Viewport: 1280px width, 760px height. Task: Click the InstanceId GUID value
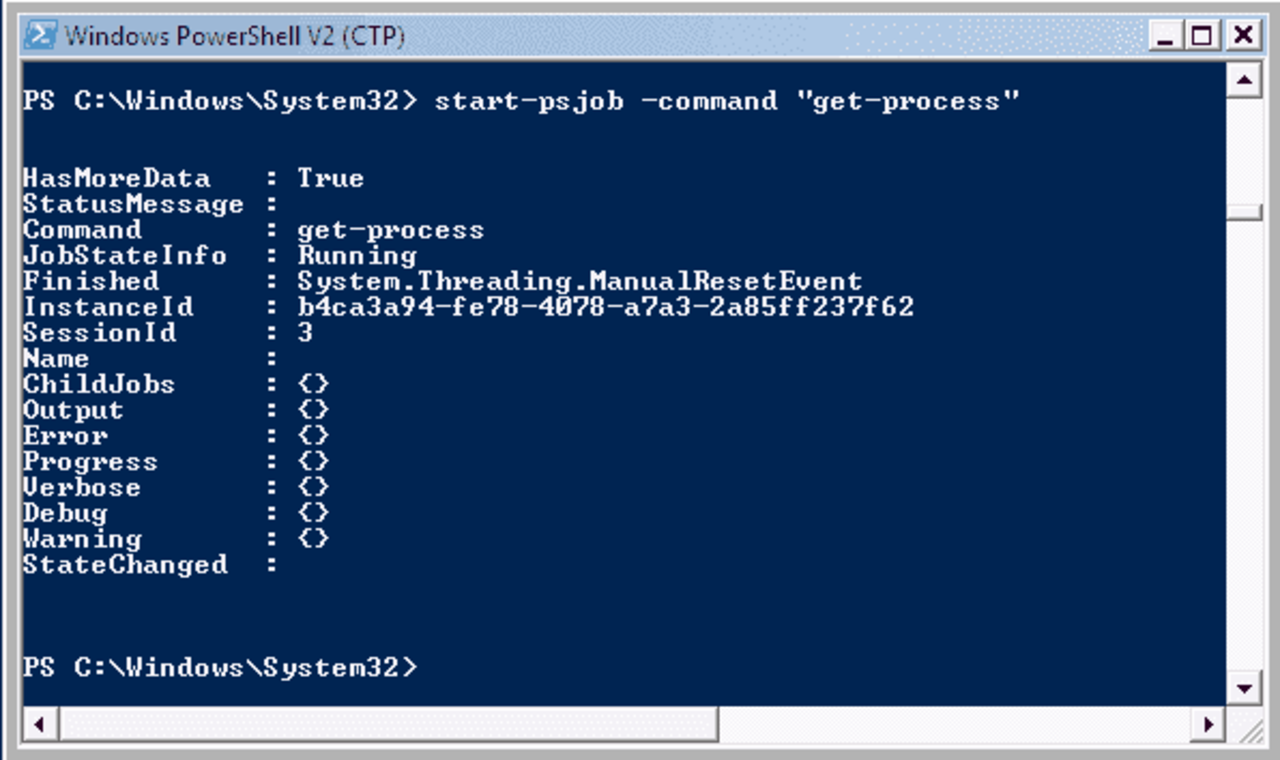click(610, 307)
